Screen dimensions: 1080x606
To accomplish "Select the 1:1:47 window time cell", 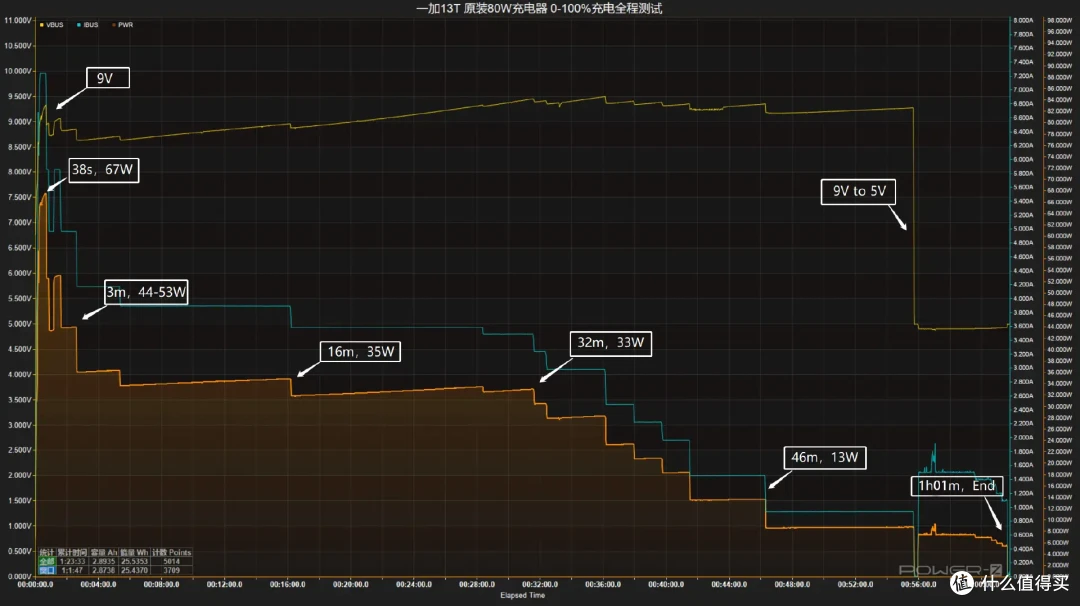I will pos(72,570).
